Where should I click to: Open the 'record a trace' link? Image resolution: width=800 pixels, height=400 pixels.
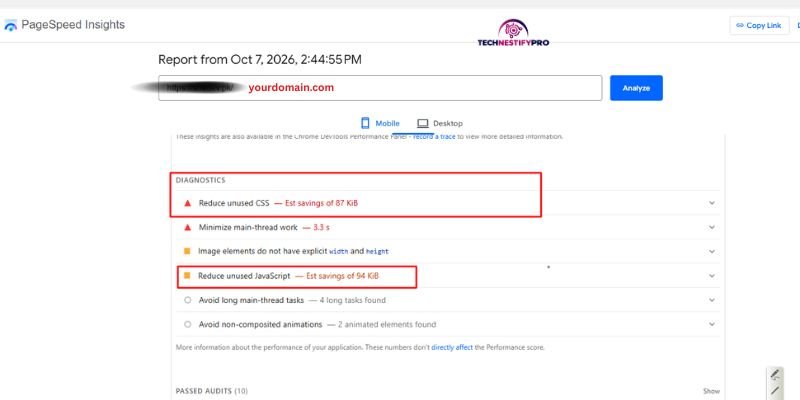coord(434,137)
